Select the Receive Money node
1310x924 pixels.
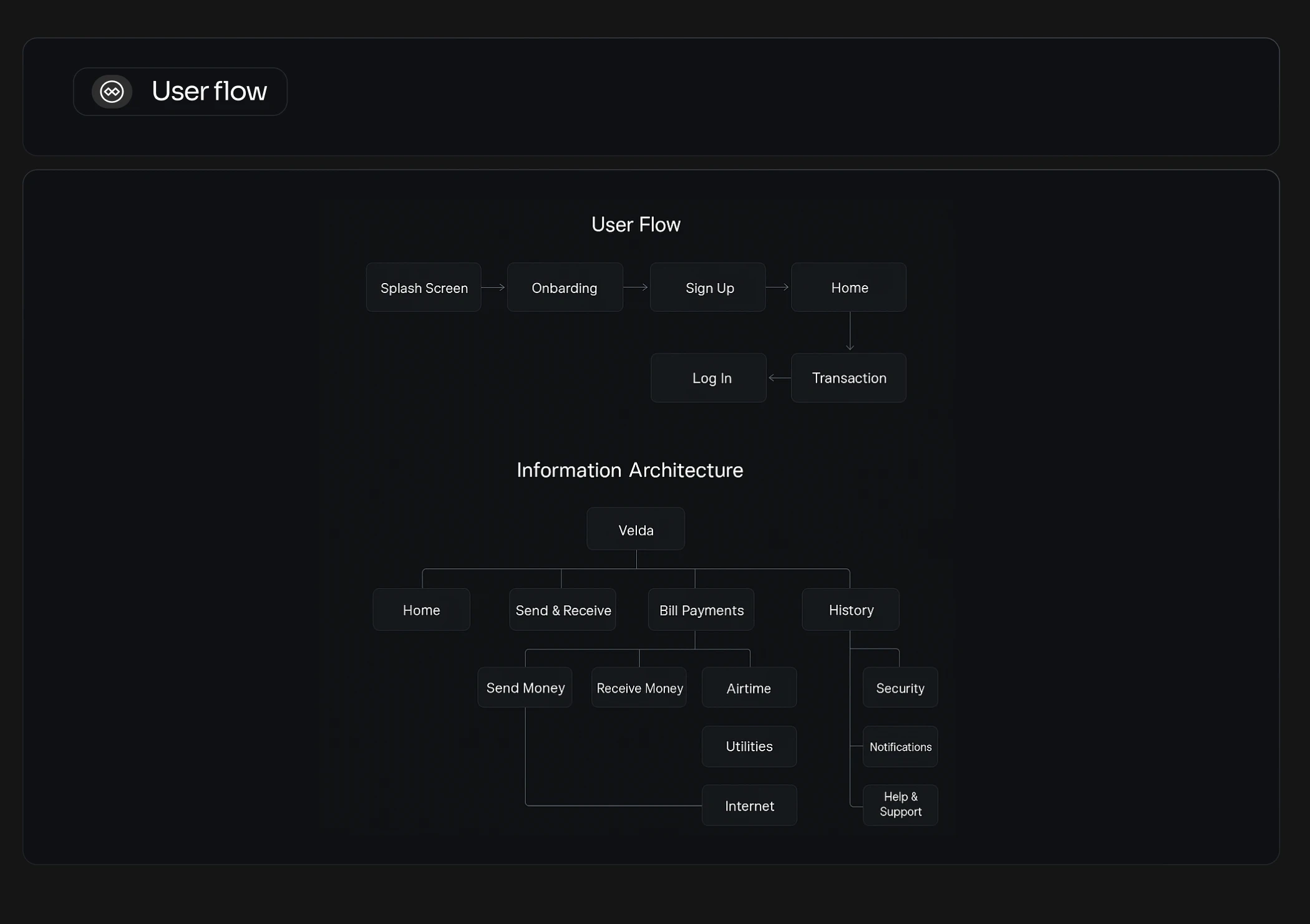[x=639, y=688]
